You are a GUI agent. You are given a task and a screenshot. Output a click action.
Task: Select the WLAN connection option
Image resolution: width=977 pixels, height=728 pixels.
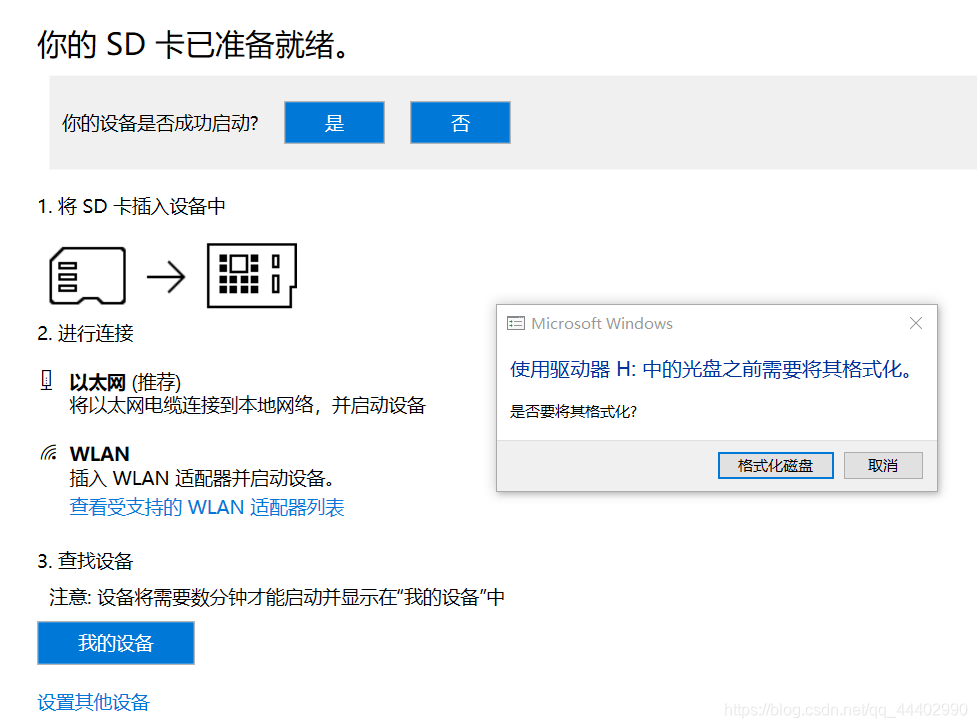point(100,452)
